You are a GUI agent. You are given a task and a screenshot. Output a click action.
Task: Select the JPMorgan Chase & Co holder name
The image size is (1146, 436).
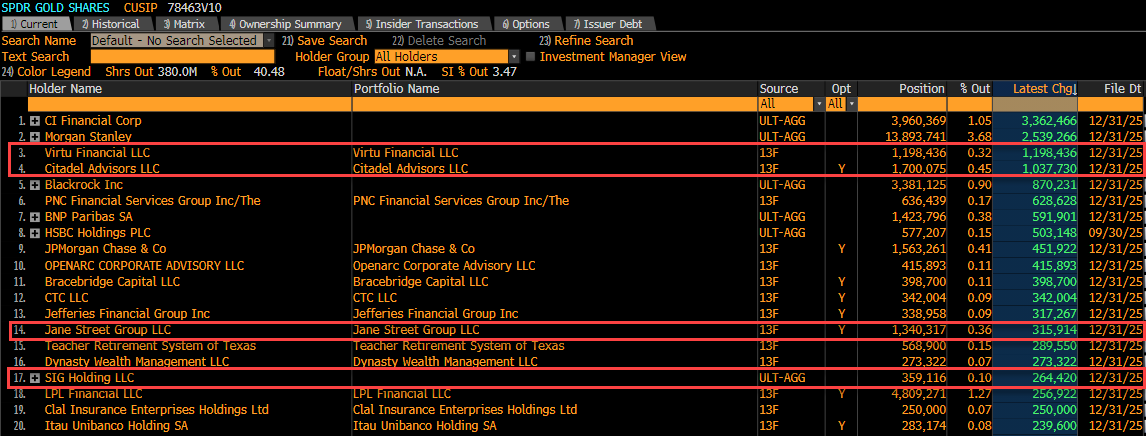click(105, 249)
